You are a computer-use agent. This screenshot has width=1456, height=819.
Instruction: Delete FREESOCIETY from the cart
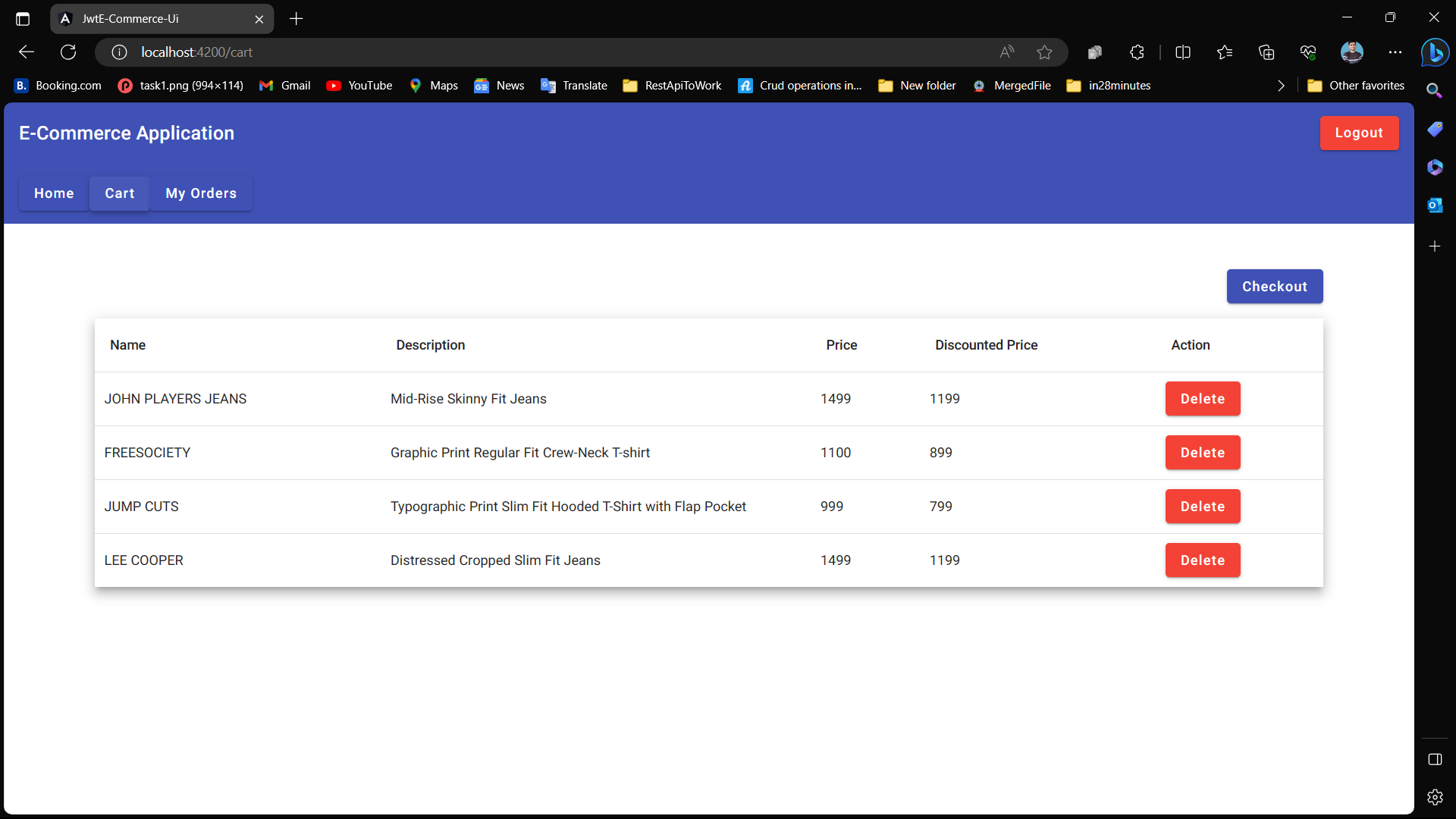click(1202, 452)
